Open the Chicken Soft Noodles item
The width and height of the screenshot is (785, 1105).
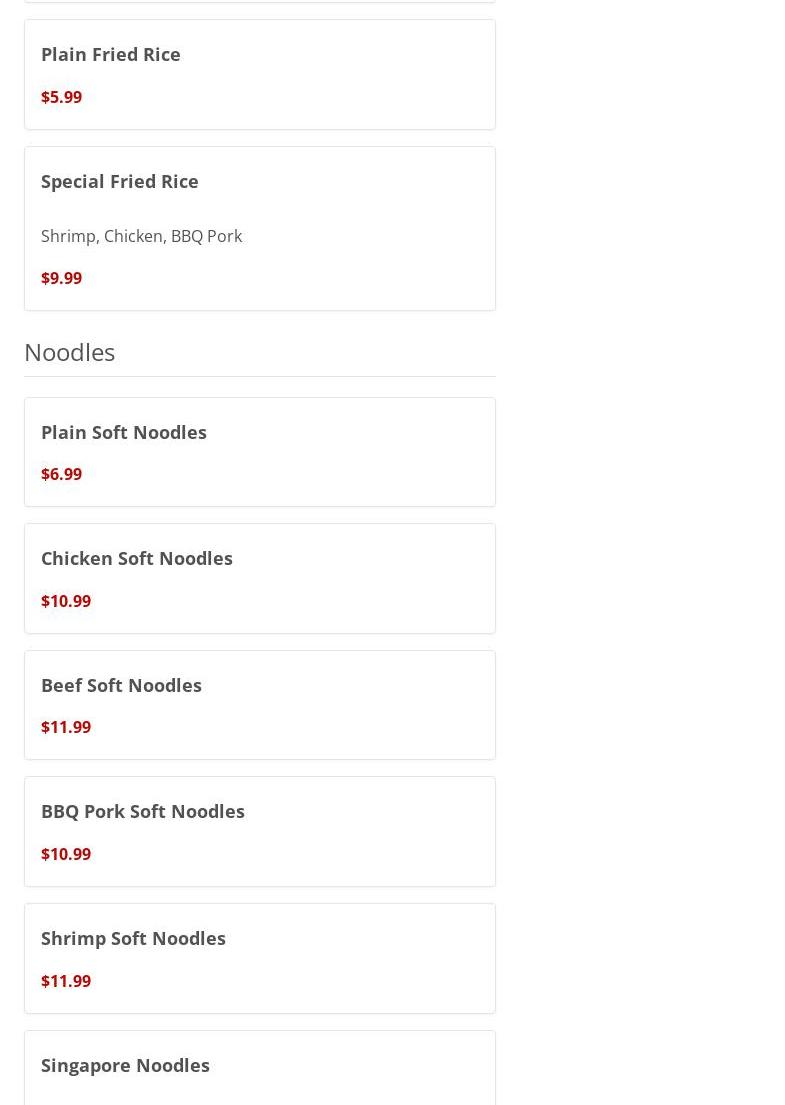coord(260,579)
